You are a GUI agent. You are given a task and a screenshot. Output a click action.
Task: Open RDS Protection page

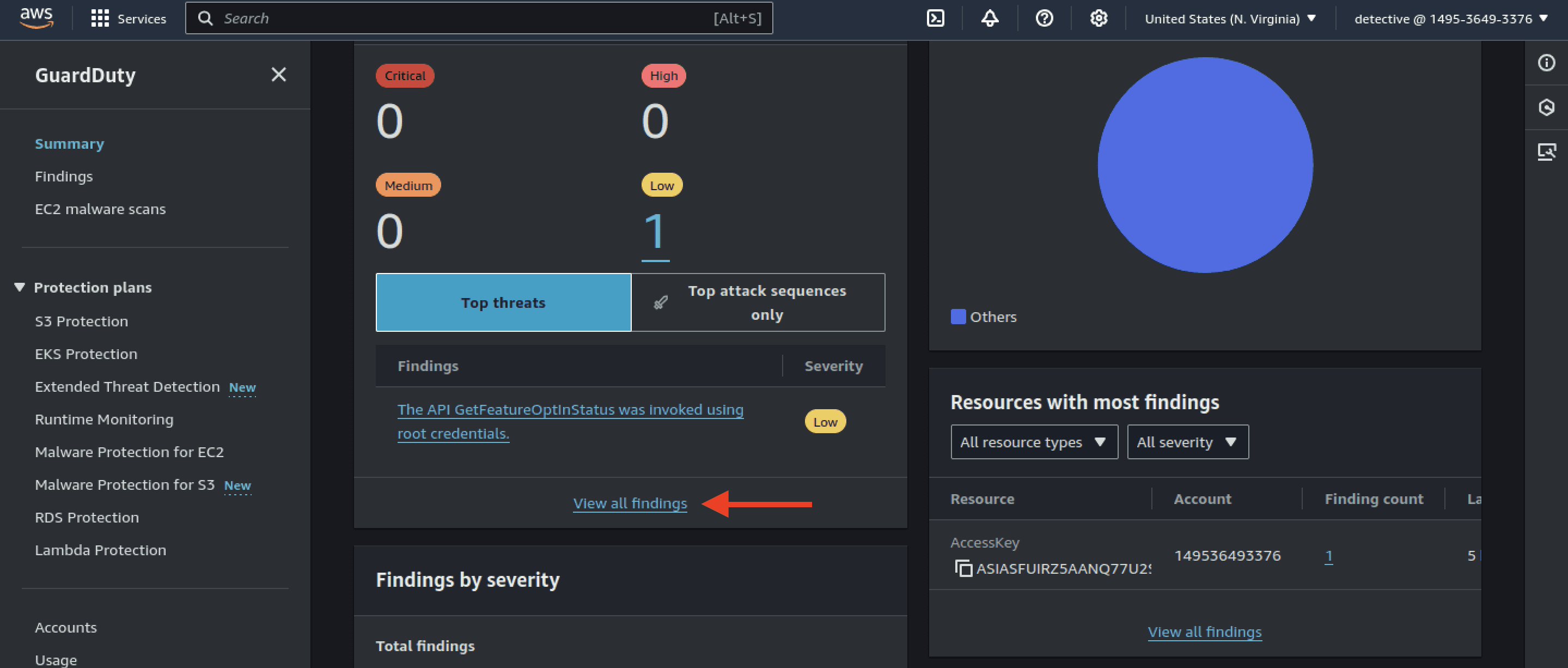coord(87,518)
